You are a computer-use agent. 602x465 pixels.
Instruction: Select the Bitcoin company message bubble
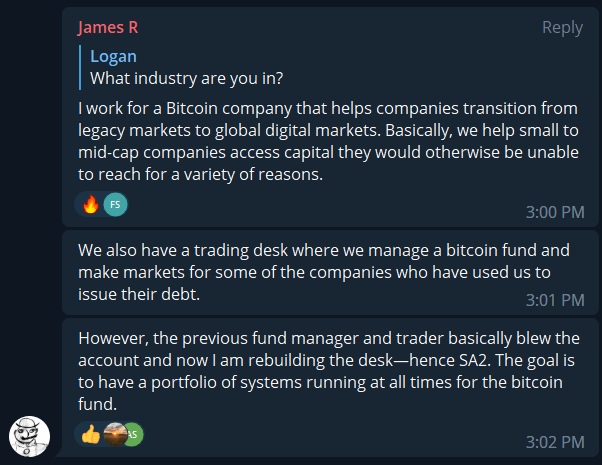[x=330, y=117]
